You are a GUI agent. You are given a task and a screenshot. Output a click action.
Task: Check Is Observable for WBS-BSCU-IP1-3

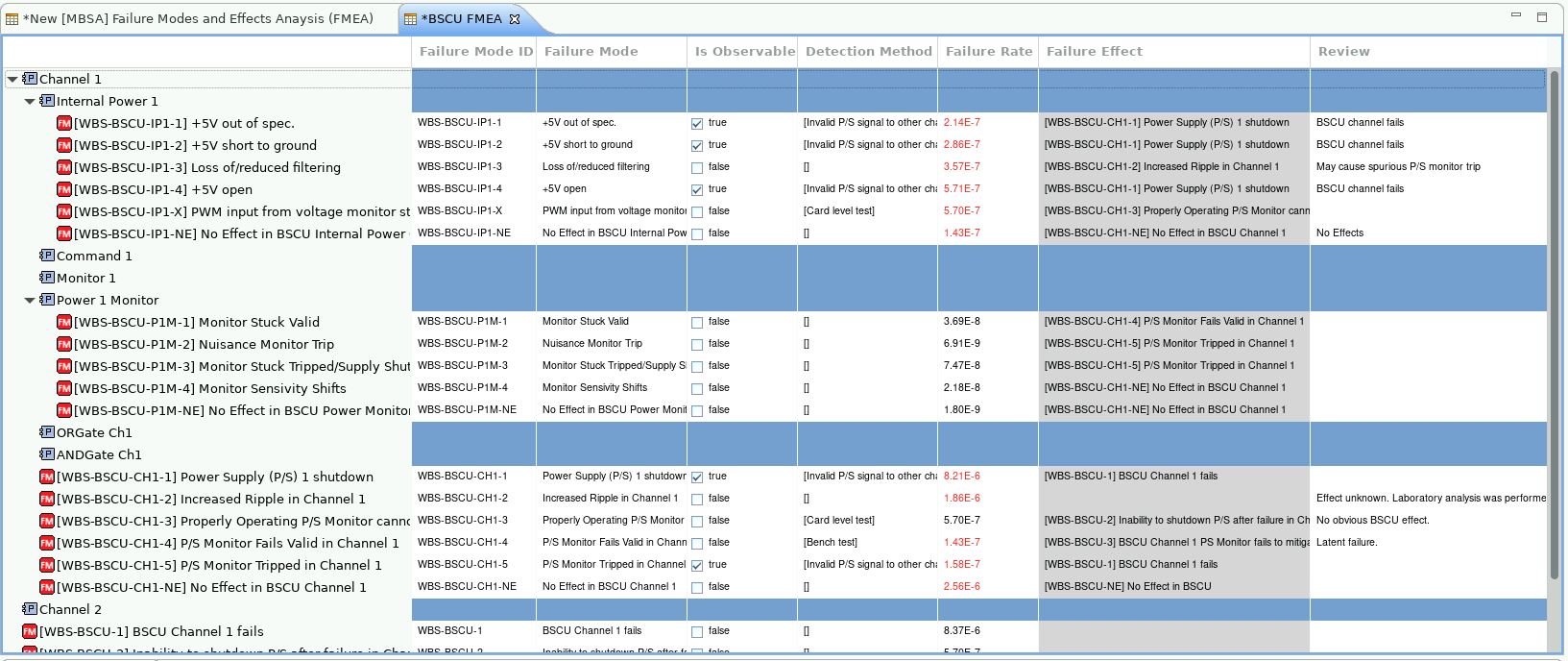click(697, 168)
